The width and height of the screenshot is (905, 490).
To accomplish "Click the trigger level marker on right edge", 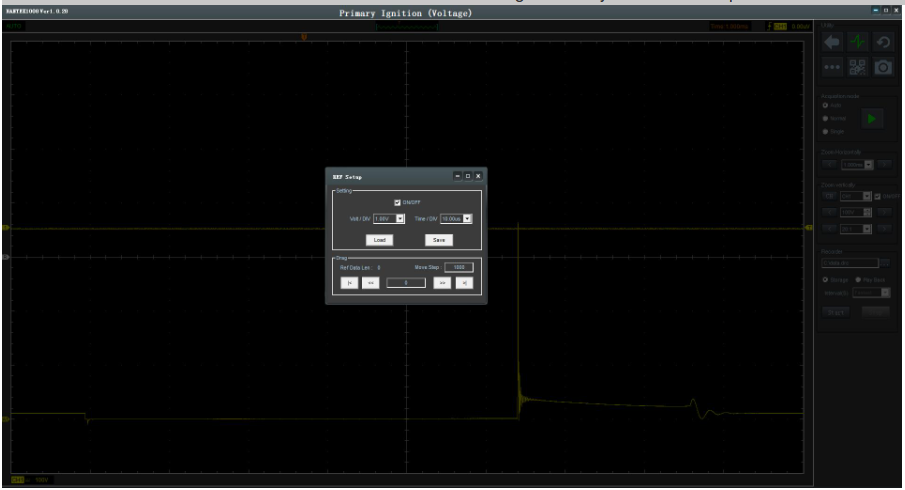I will point(809,228).
